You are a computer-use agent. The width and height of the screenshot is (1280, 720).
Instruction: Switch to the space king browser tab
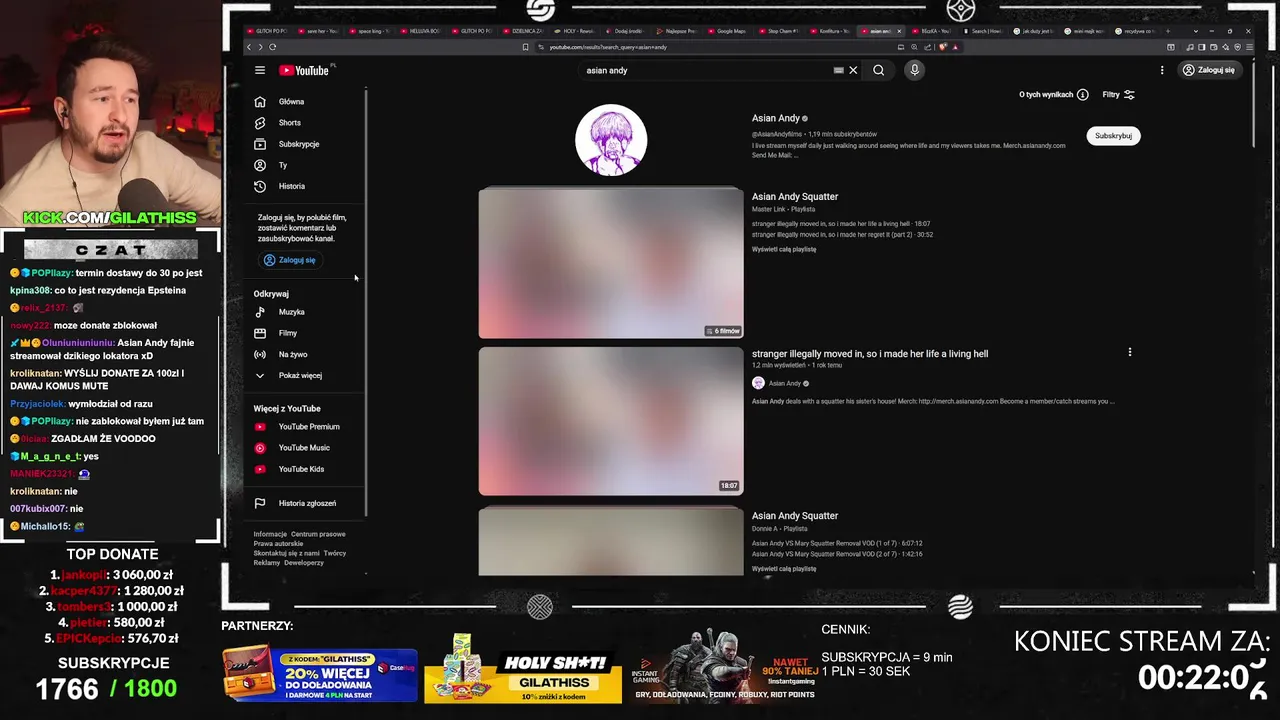(x=370, y=31)
